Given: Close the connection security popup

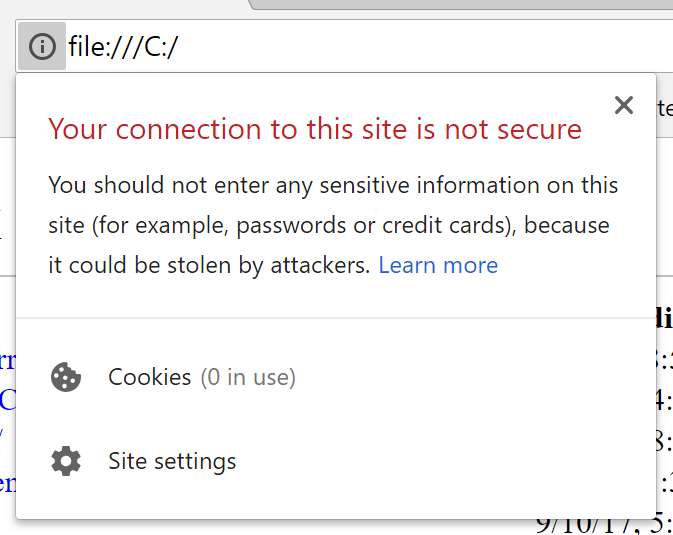Looking at the screenshot, I should [x=624, y=105].
